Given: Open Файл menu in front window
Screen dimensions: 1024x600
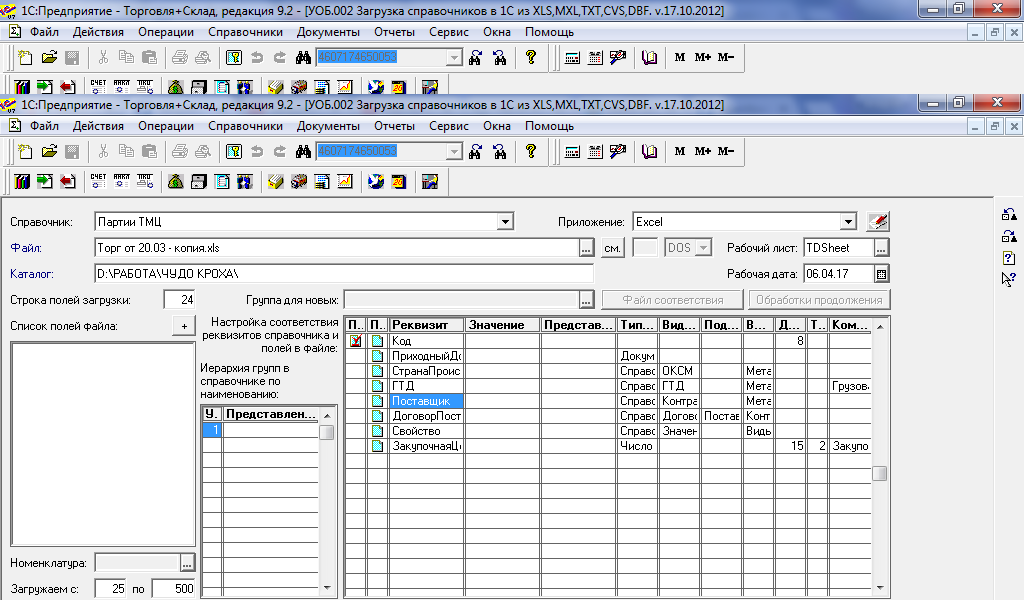Looking at the screenshot, I should pos(44,126).
